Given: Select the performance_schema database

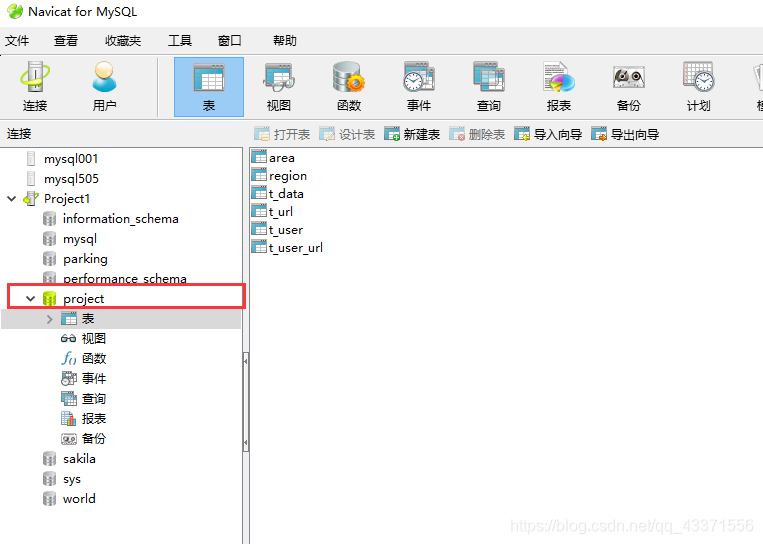Looking at the screenshot, I should pyautogui.click(x=125, y=278).
